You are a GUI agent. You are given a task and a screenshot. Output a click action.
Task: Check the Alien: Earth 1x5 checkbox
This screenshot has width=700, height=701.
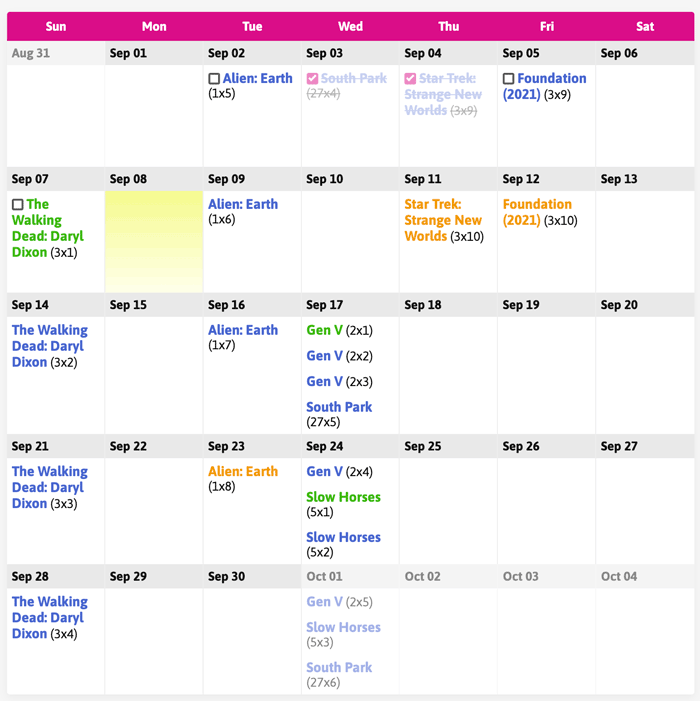coord(214,79)
